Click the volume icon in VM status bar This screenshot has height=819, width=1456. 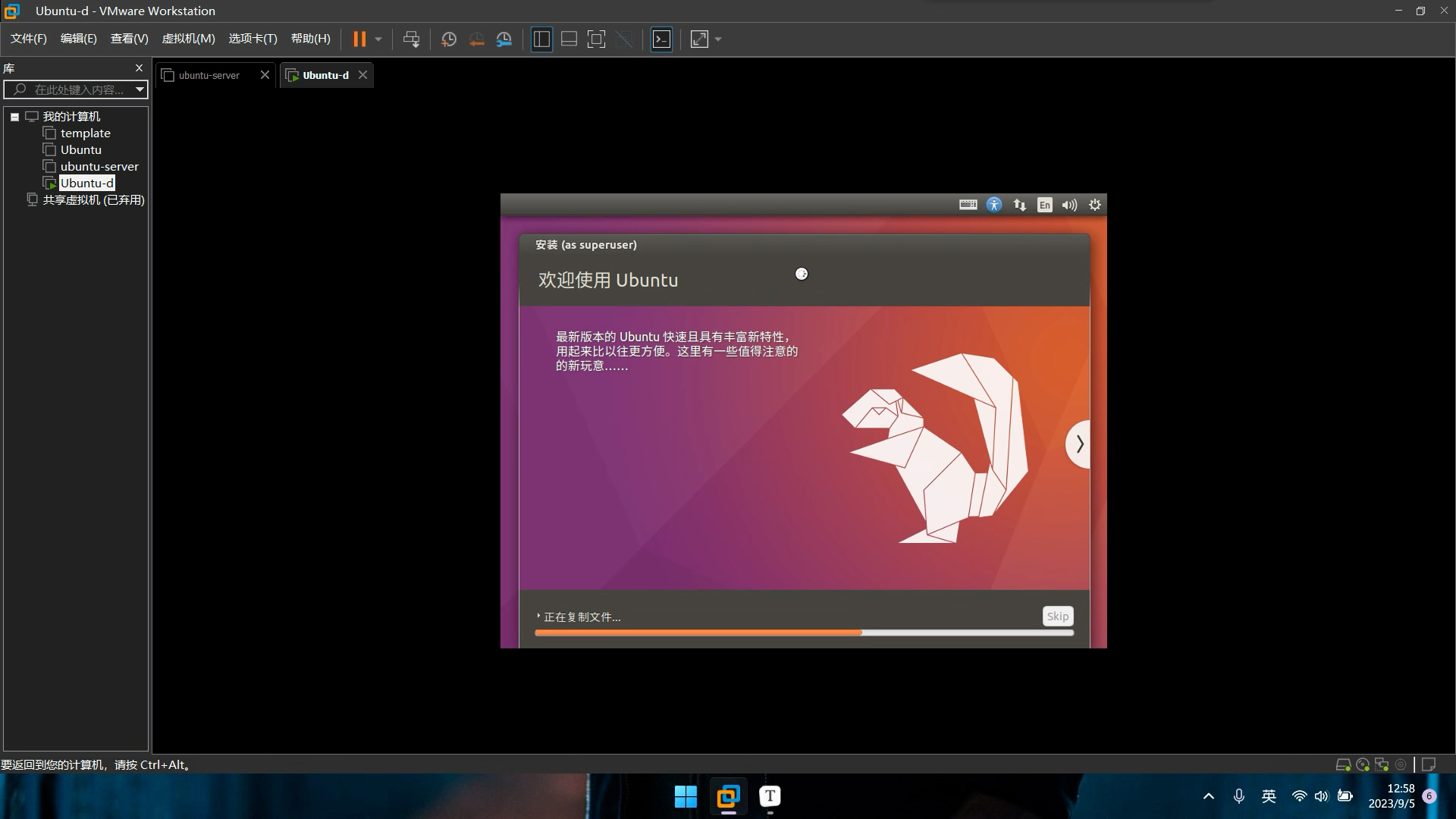1069,204
